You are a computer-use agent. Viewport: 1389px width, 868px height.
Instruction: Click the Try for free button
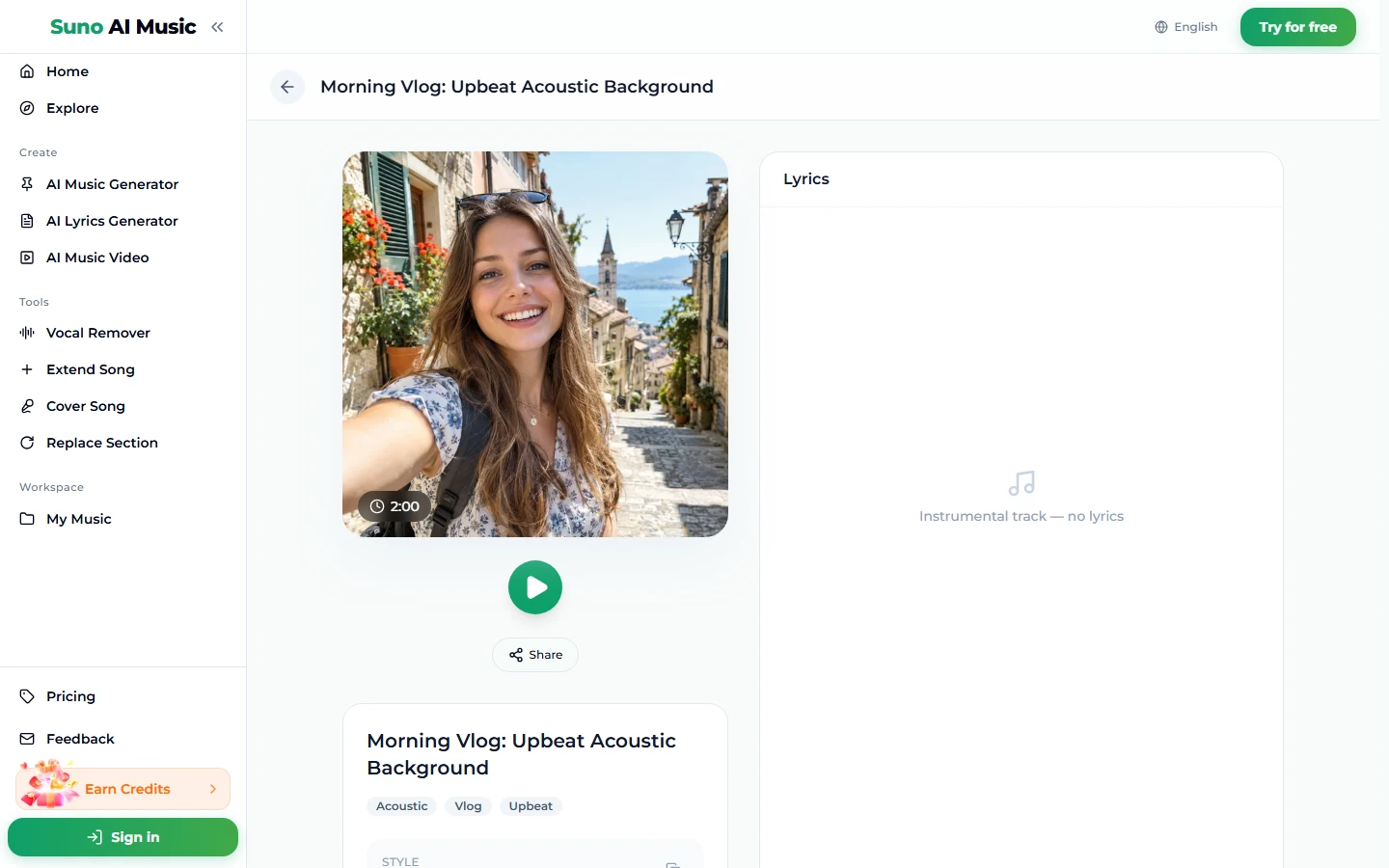click(1298, 27)
